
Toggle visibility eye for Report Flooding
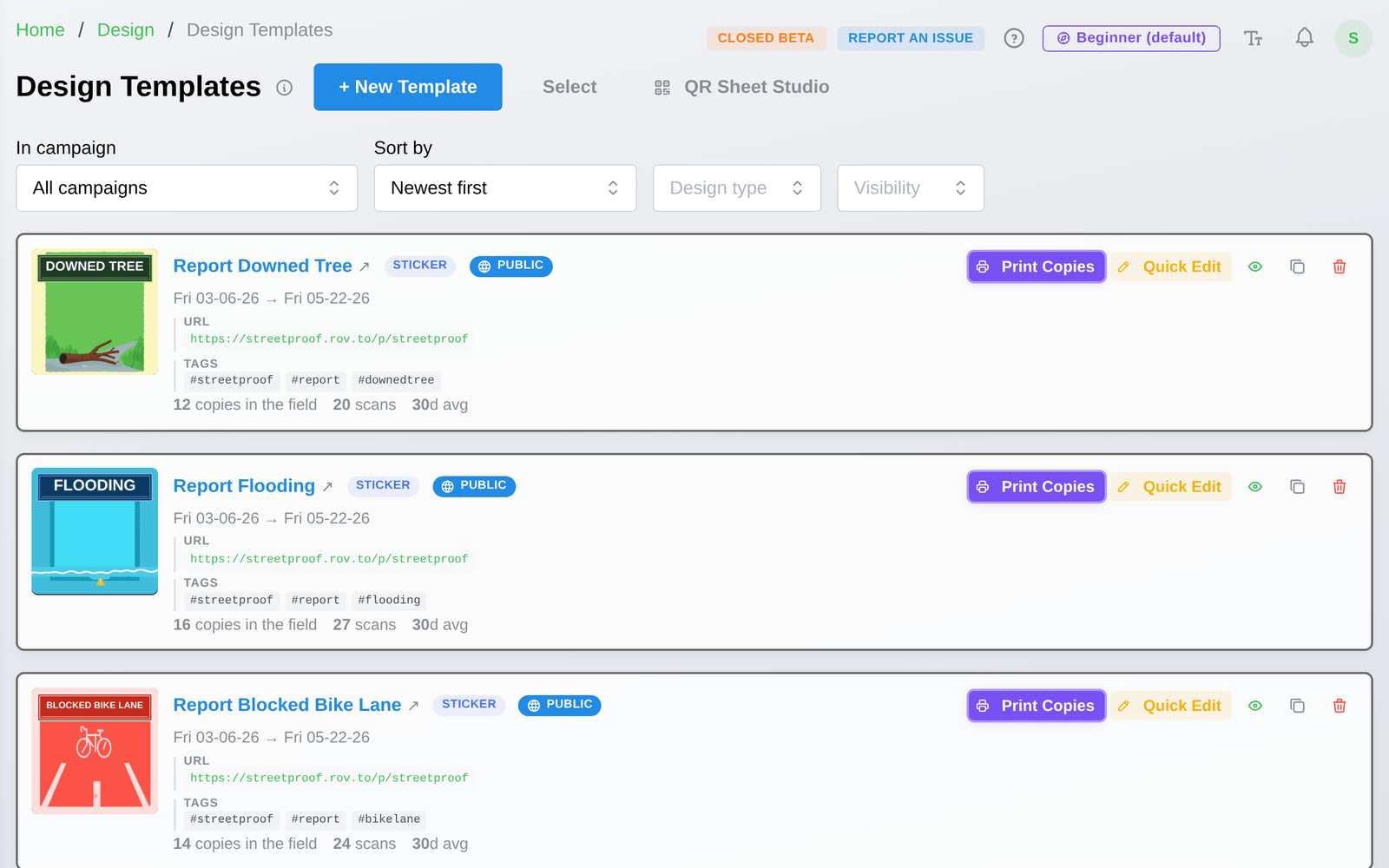pyautogui.click(x=1255, y=487)
